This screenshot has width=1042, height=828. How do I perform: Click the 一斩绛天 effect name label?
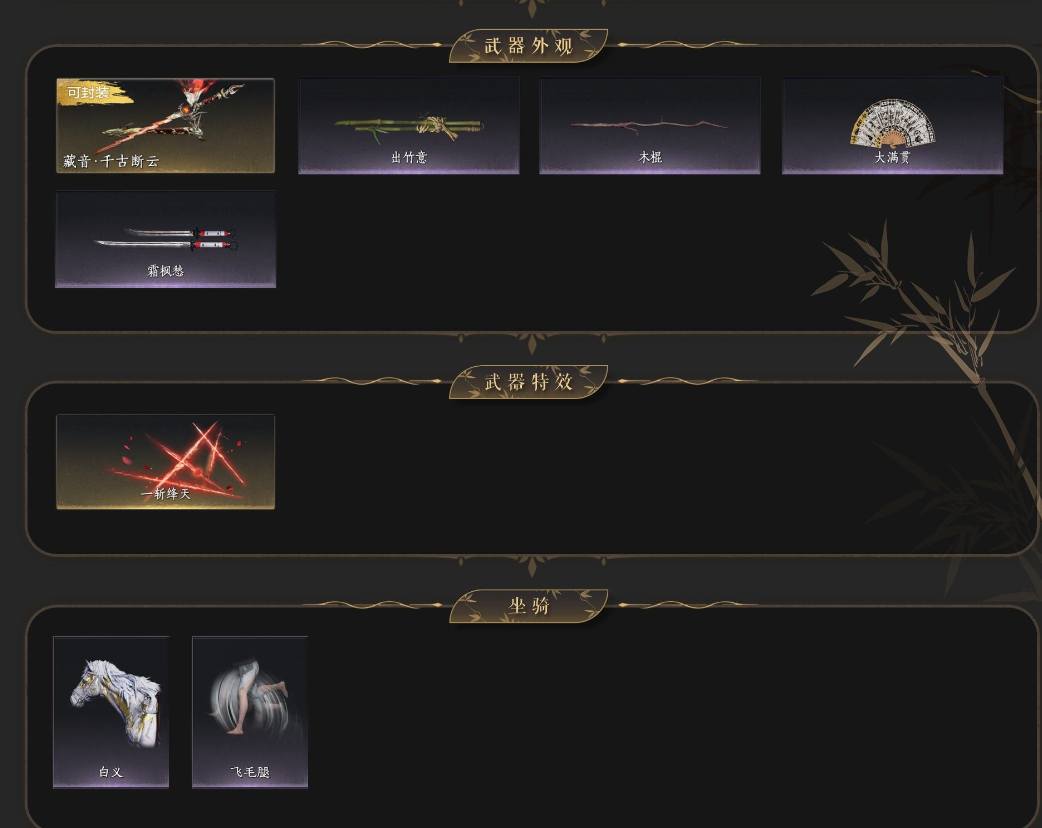pos(165,494)
